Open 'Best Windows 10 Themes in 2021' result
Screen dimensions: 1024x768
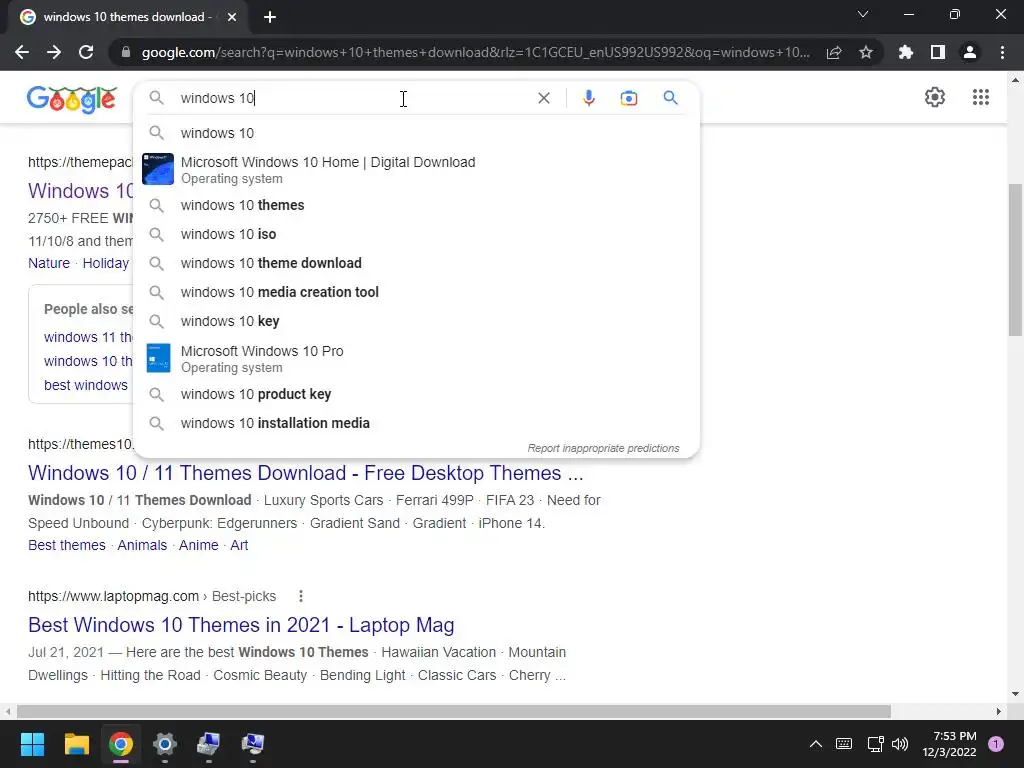[241, 625]
